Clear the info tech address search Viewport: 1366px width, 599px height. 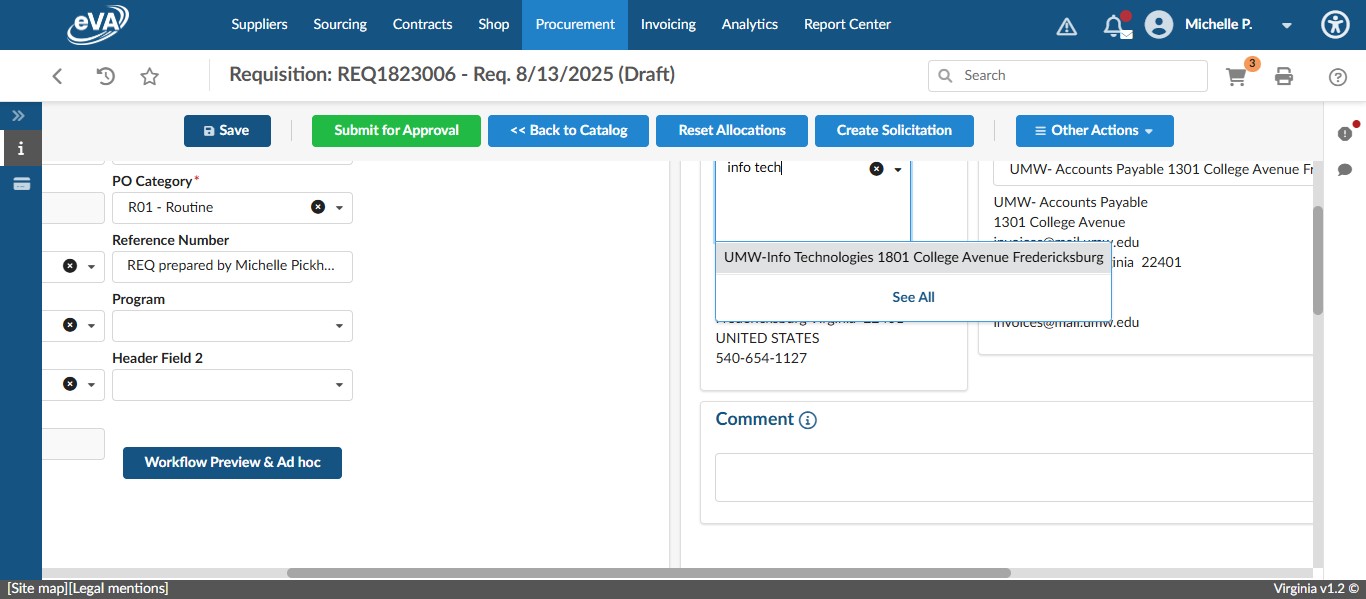[x=876, y=169]
